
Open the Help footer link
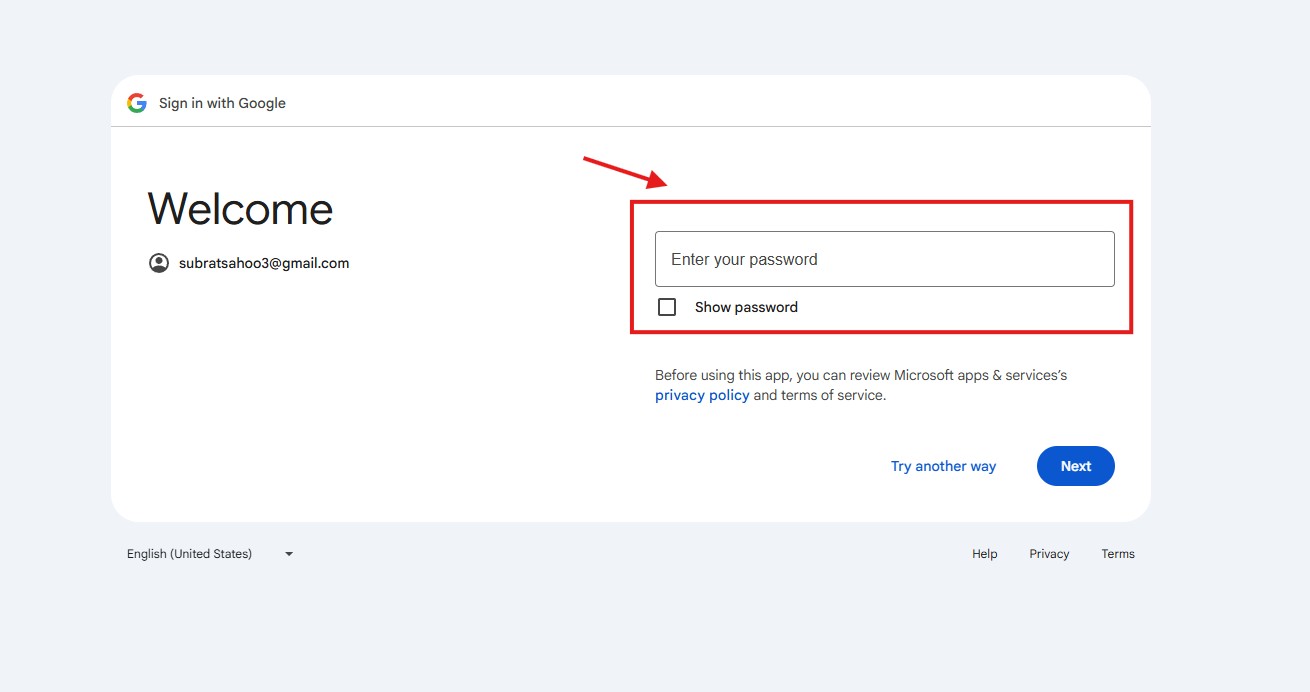(984, 554)
